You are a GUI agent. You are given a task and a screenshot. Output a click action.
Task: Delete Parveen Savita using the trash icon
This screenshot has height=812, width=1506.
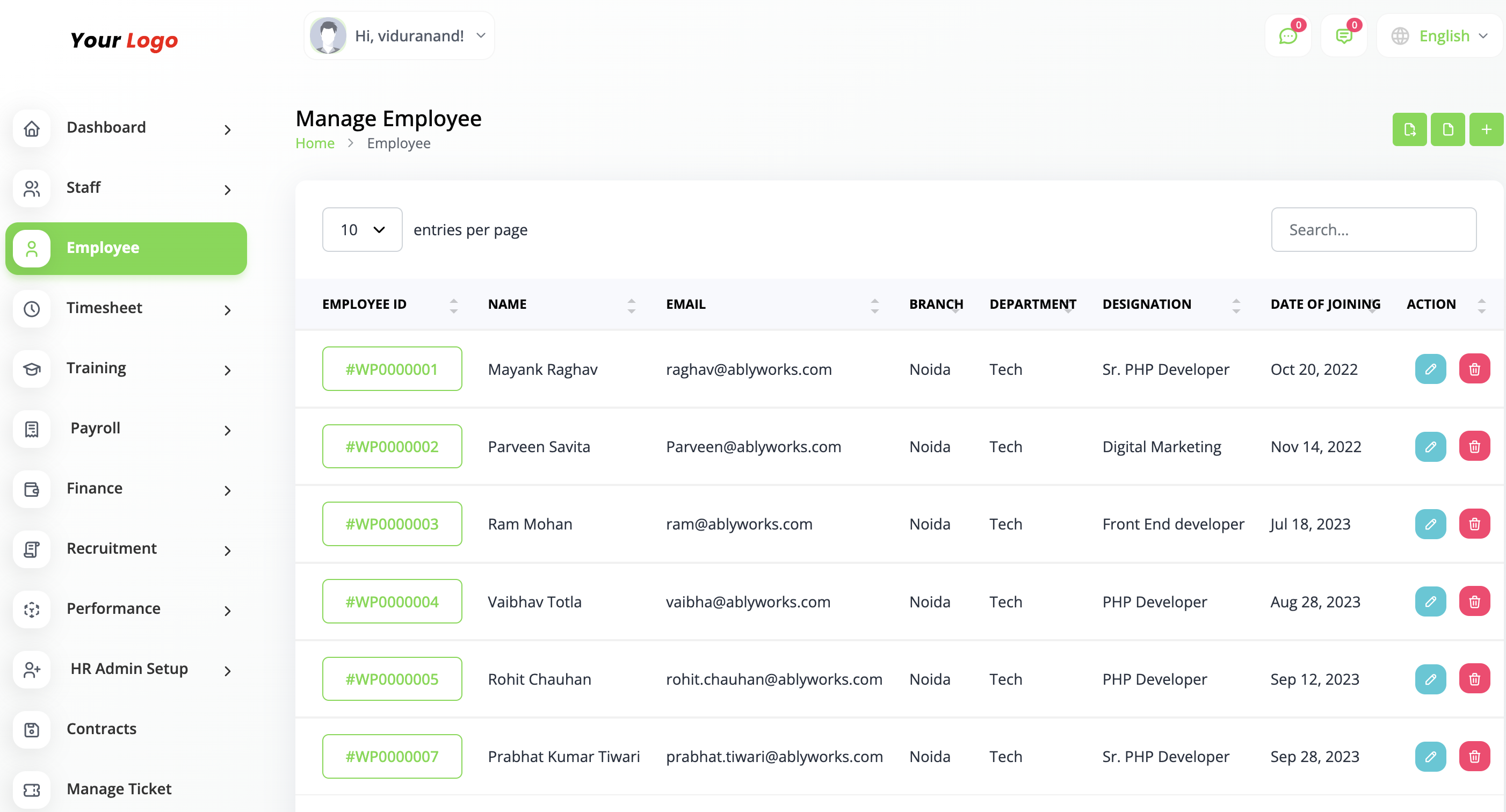point(1475,446)
